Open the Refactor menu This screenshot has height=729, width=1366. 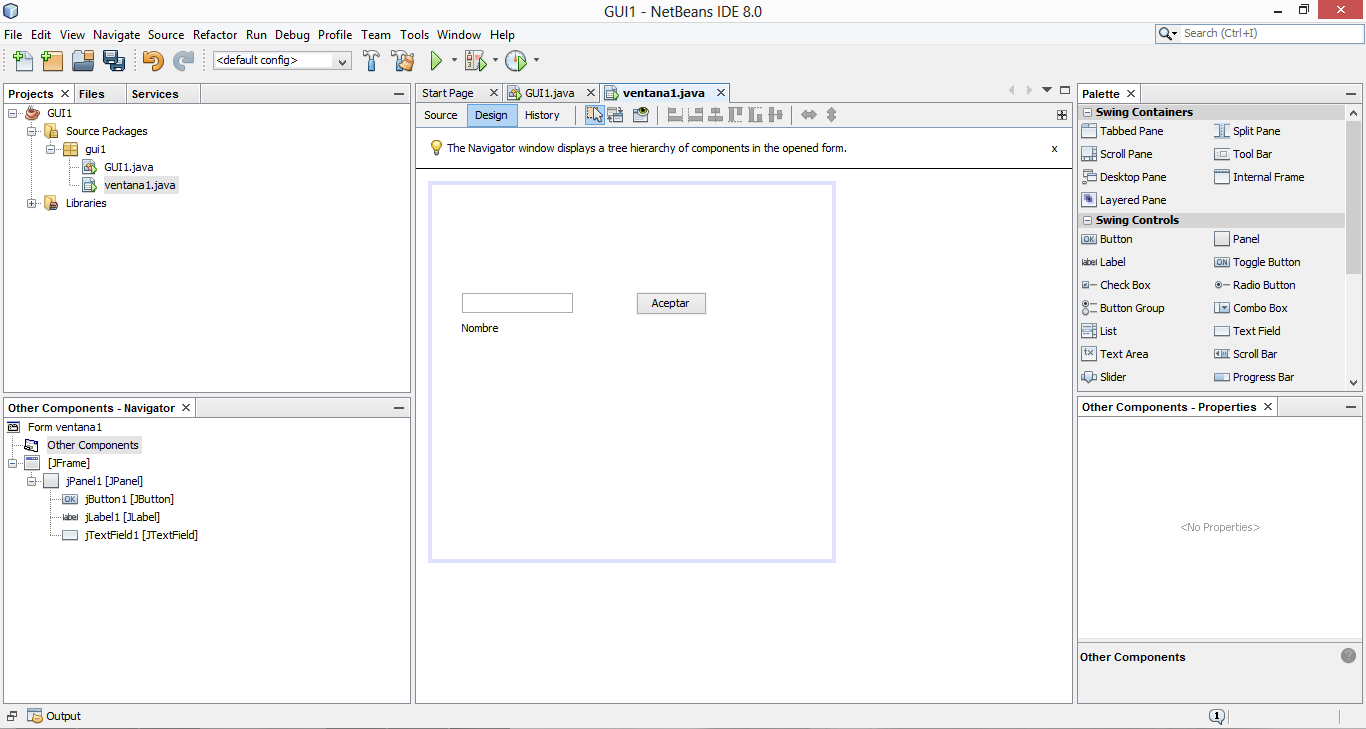tap(215, 34)
